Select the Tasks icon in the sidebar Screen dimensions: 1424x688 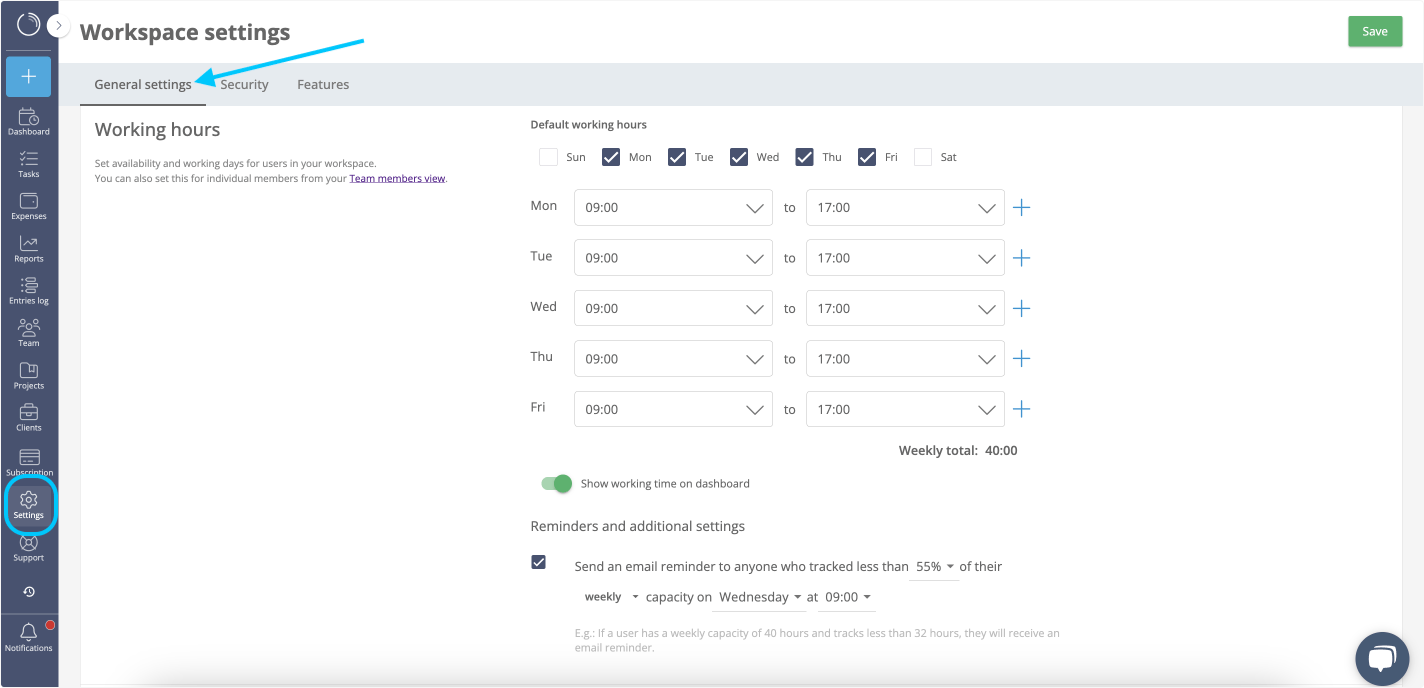click(28, 162)
